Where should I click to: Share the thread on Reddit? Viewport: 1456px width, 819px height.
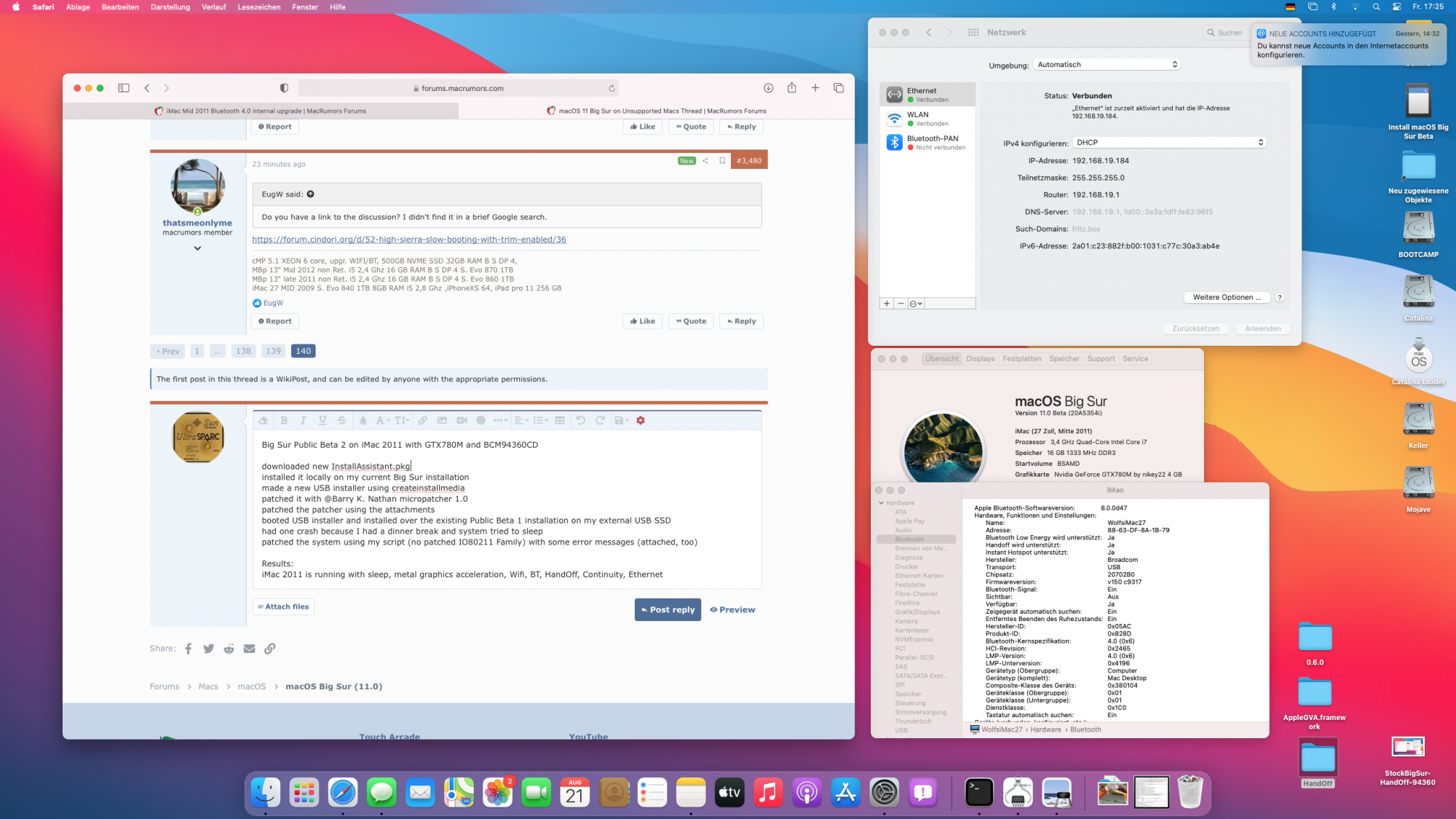coord(229,649)
